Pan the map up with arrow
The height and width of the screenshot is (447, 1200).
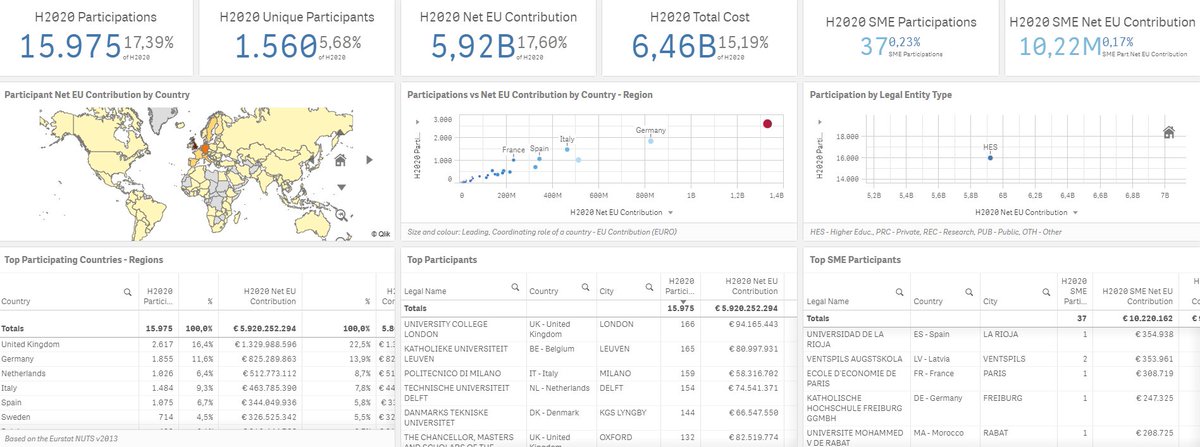[341, 131]
